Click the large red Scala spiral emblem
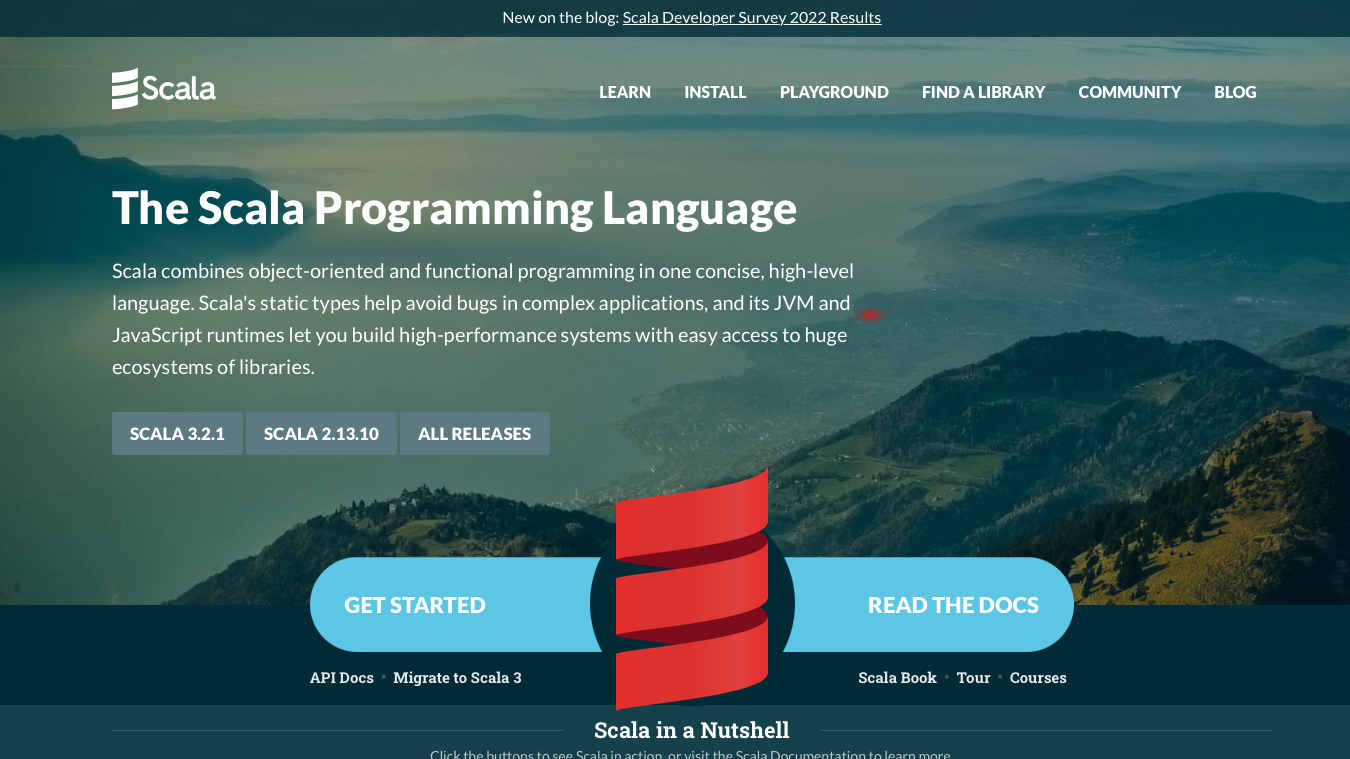The image size is (1350, 759). point(692,590)
